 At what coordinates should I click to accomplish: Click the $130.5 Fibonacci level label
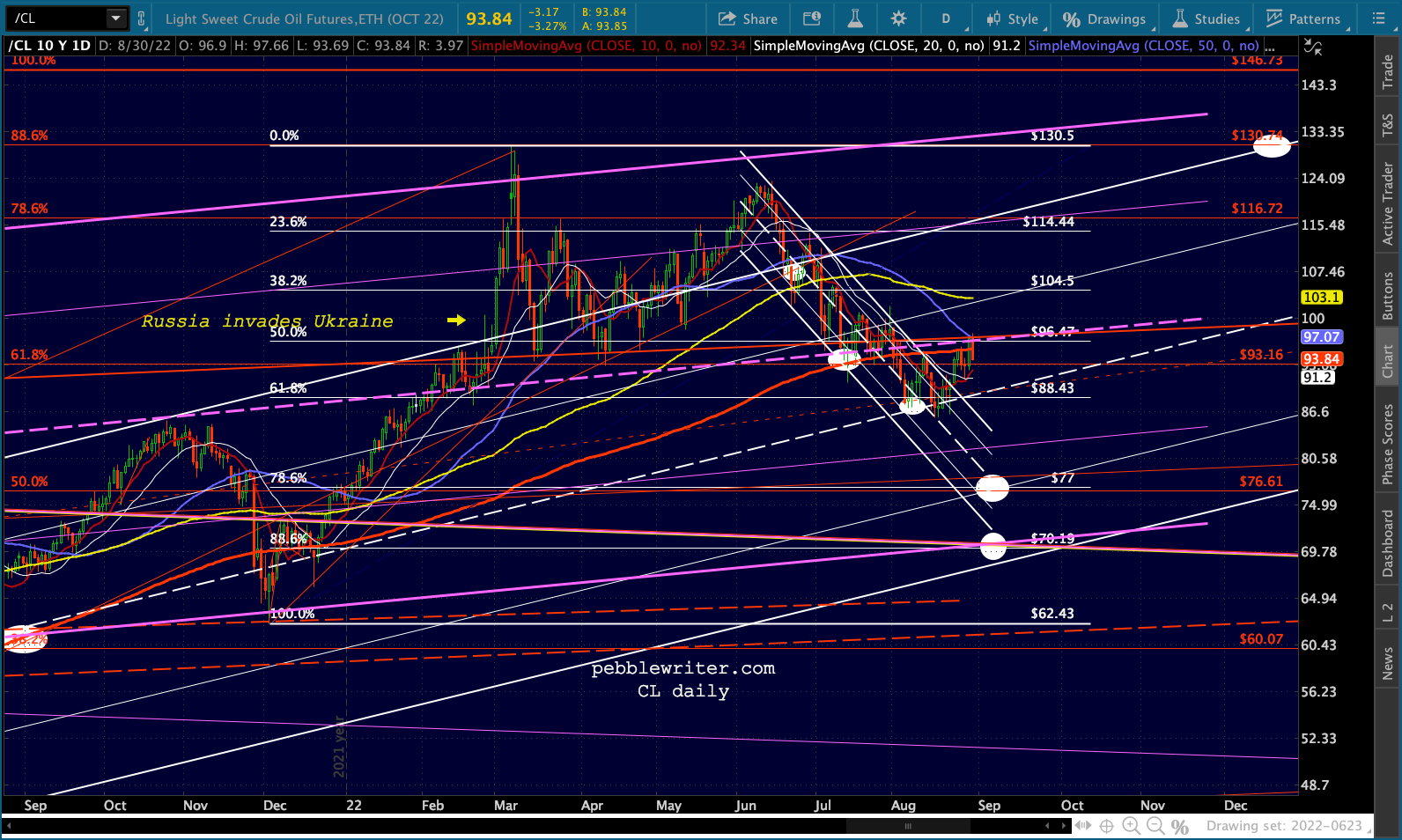click(x=1052, y=136)
